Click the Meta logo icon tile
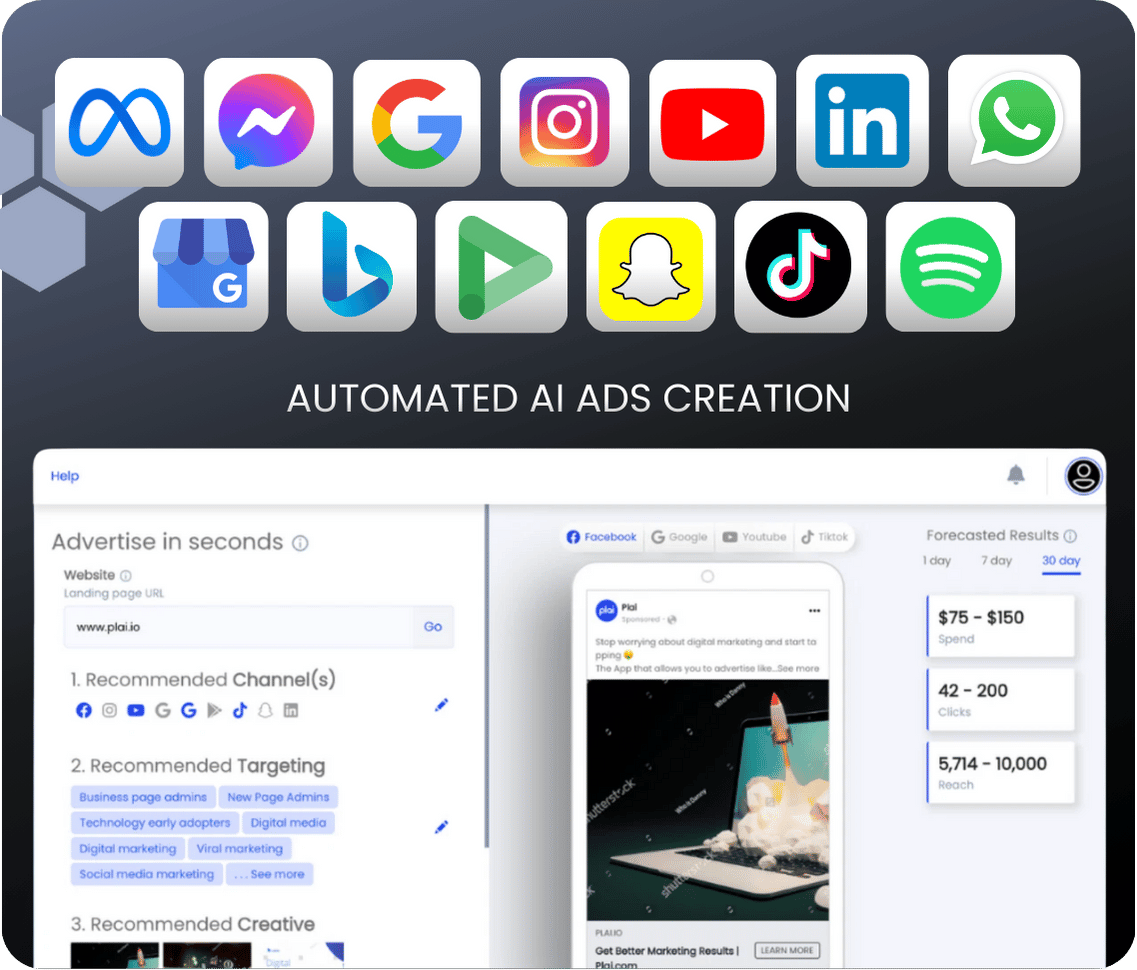Image resolution: width=1137 pixels, height=970 pixels. pyautogui.click(x=119, y=122)
